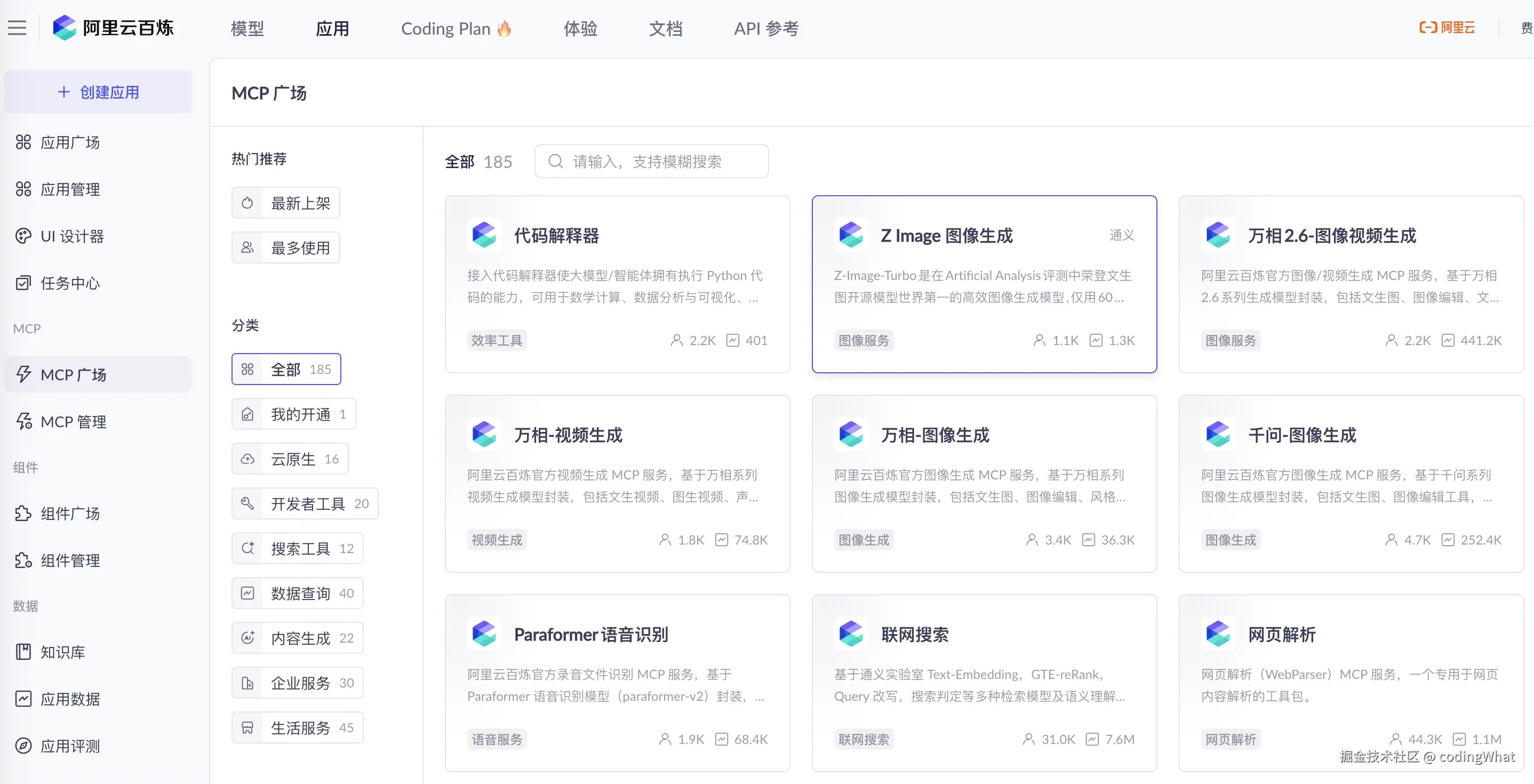Open 应用广场 in the sidebar
This screenshot has width=1534, height=784.
tap(70, 142)
